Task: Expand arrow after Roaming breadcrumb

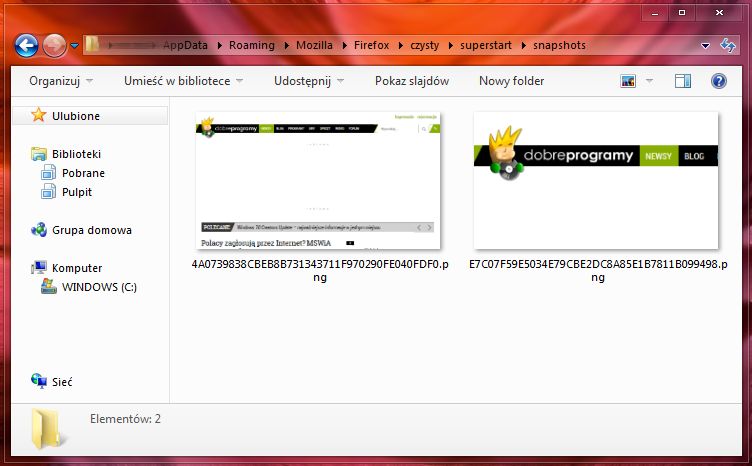Action: [286, 46]
